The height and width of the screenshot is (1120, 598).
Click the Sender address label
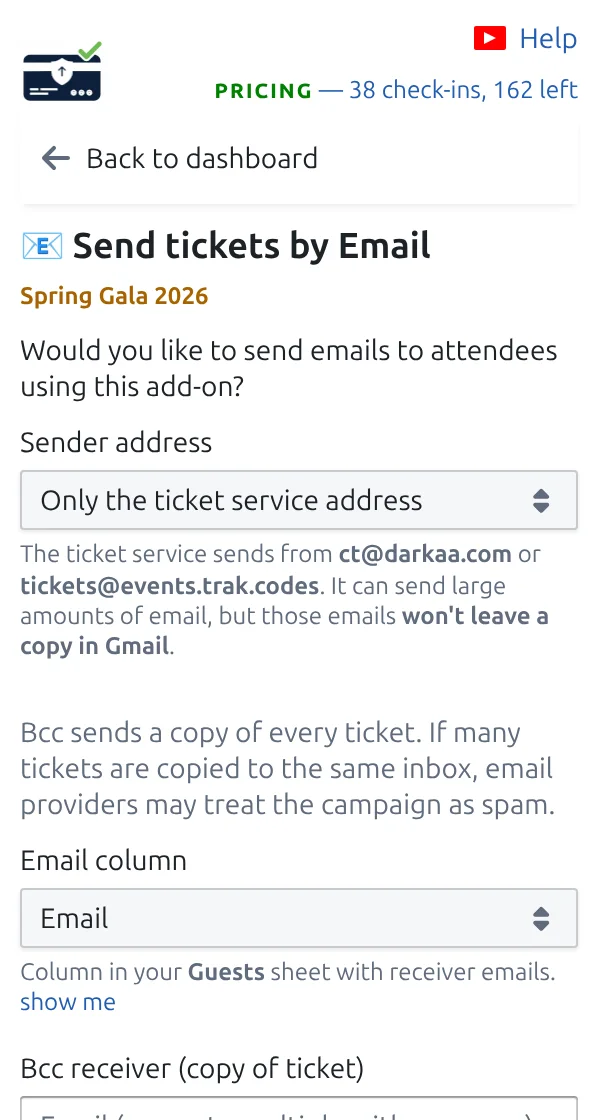point(116,442)
